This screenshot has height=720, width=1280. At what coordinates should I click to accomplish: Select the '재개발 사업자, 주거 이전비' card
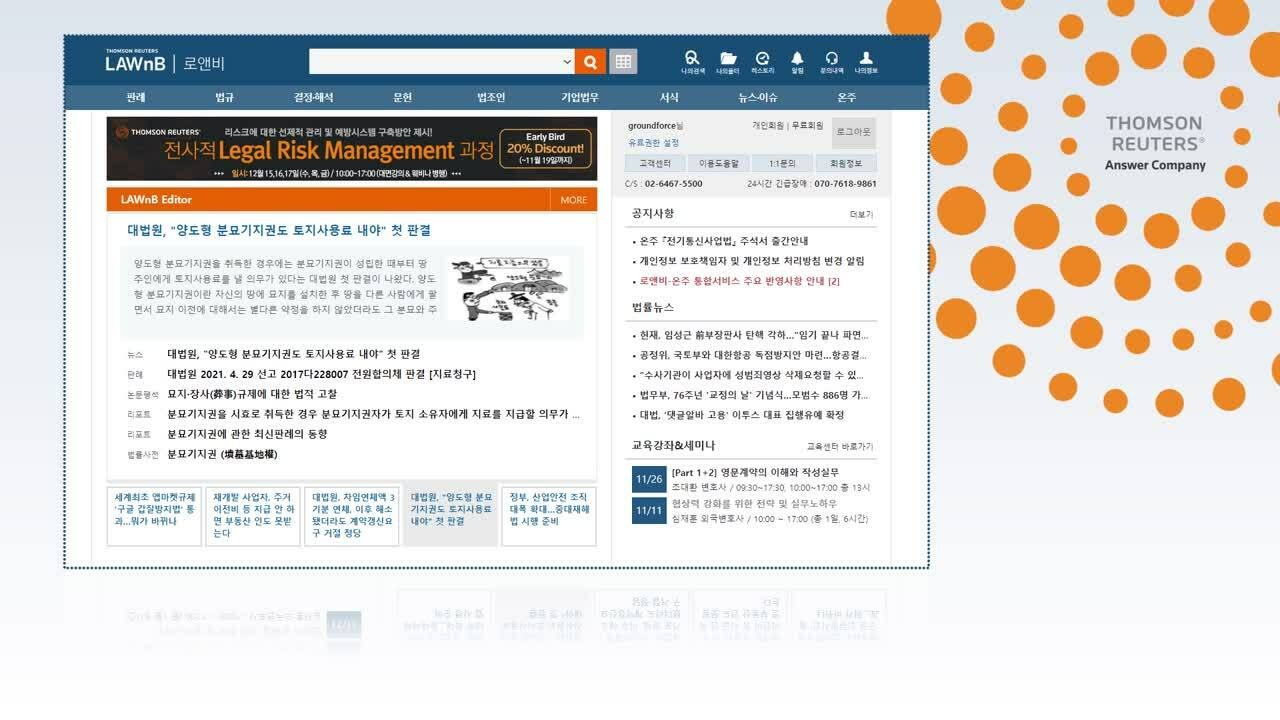253,516
